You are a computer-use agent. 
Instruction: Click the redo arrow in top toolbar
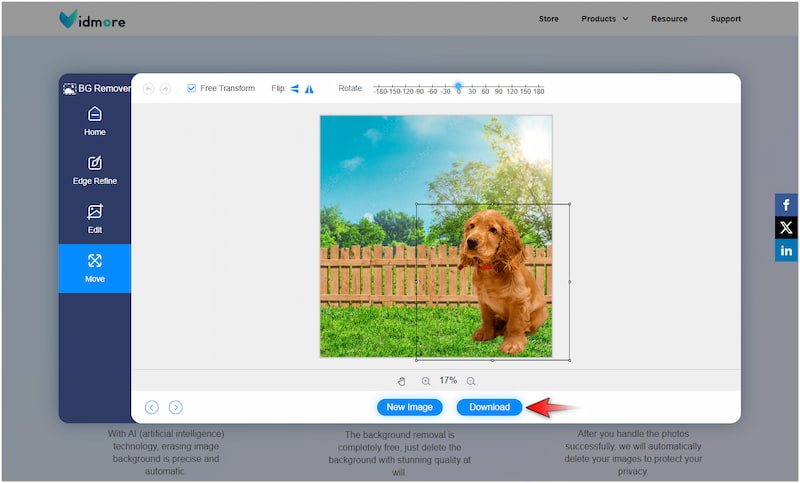pos(165,88)
